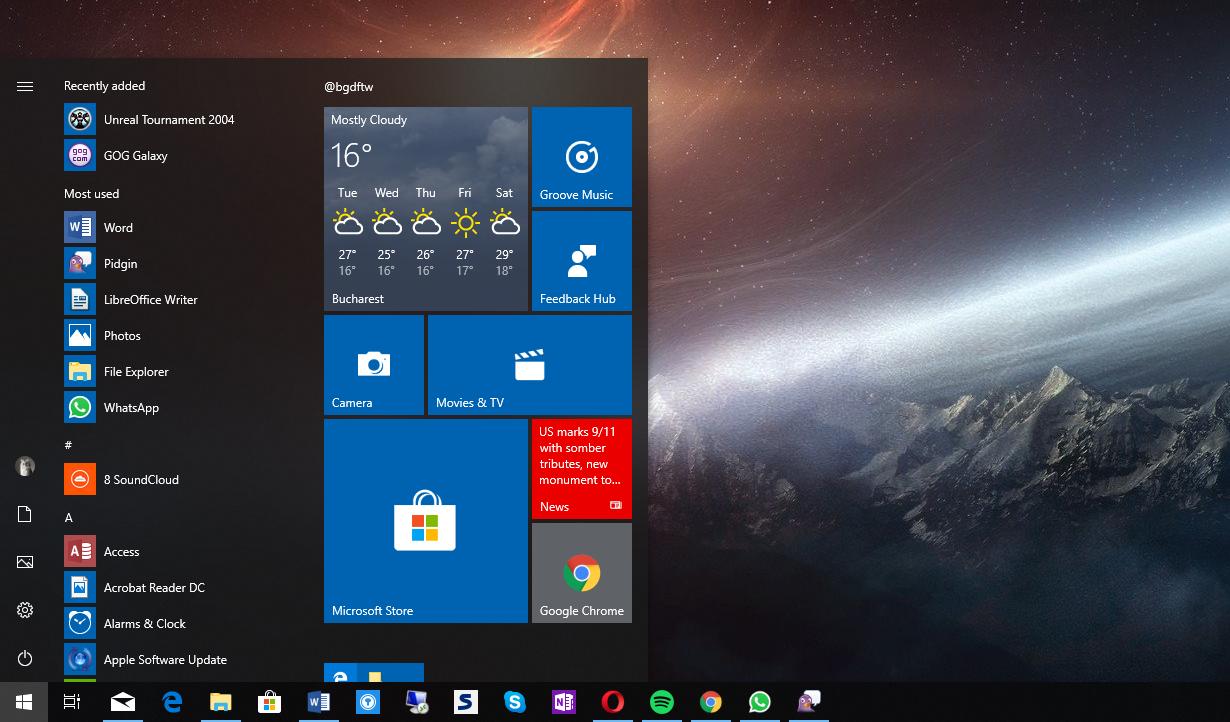The width and height of the screenshot is (1230, 722).
Task: Open the News tile about 9/11
Action: pos(582,469)
